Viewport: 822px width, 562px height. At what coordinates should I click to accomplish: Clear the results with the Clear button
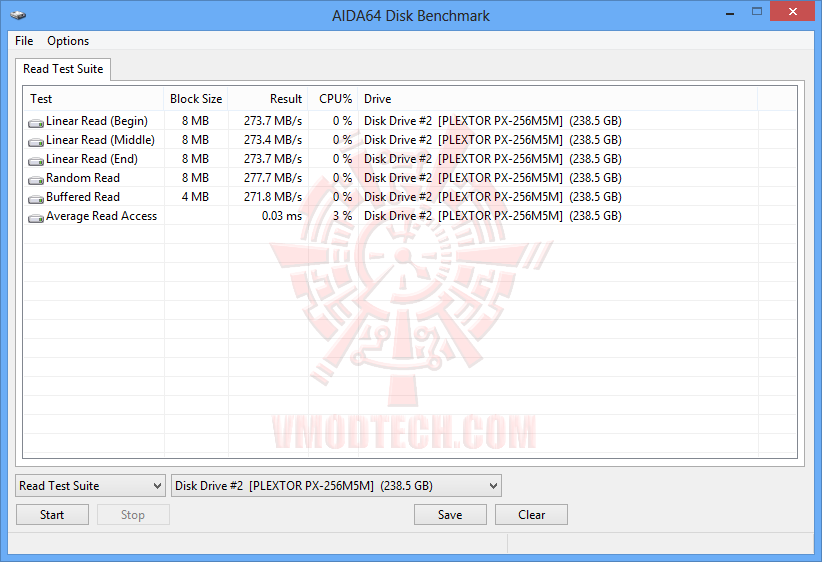(x=531, y=515)
